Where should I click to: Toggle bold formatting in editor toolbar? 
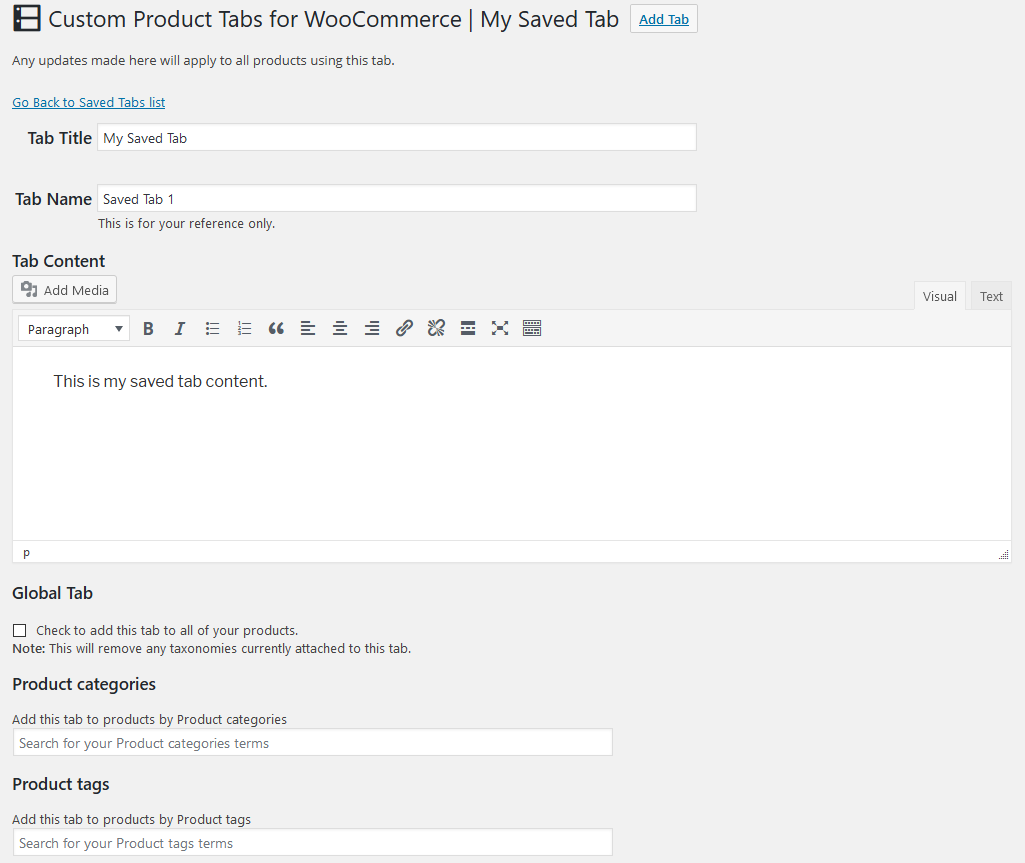tap(148, 328)
